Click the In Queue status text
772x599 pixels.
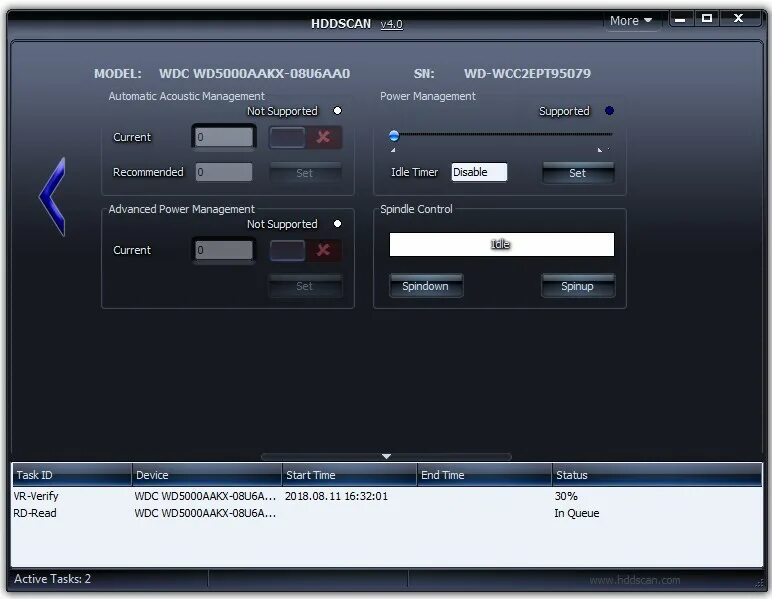(x=577, y=513)
